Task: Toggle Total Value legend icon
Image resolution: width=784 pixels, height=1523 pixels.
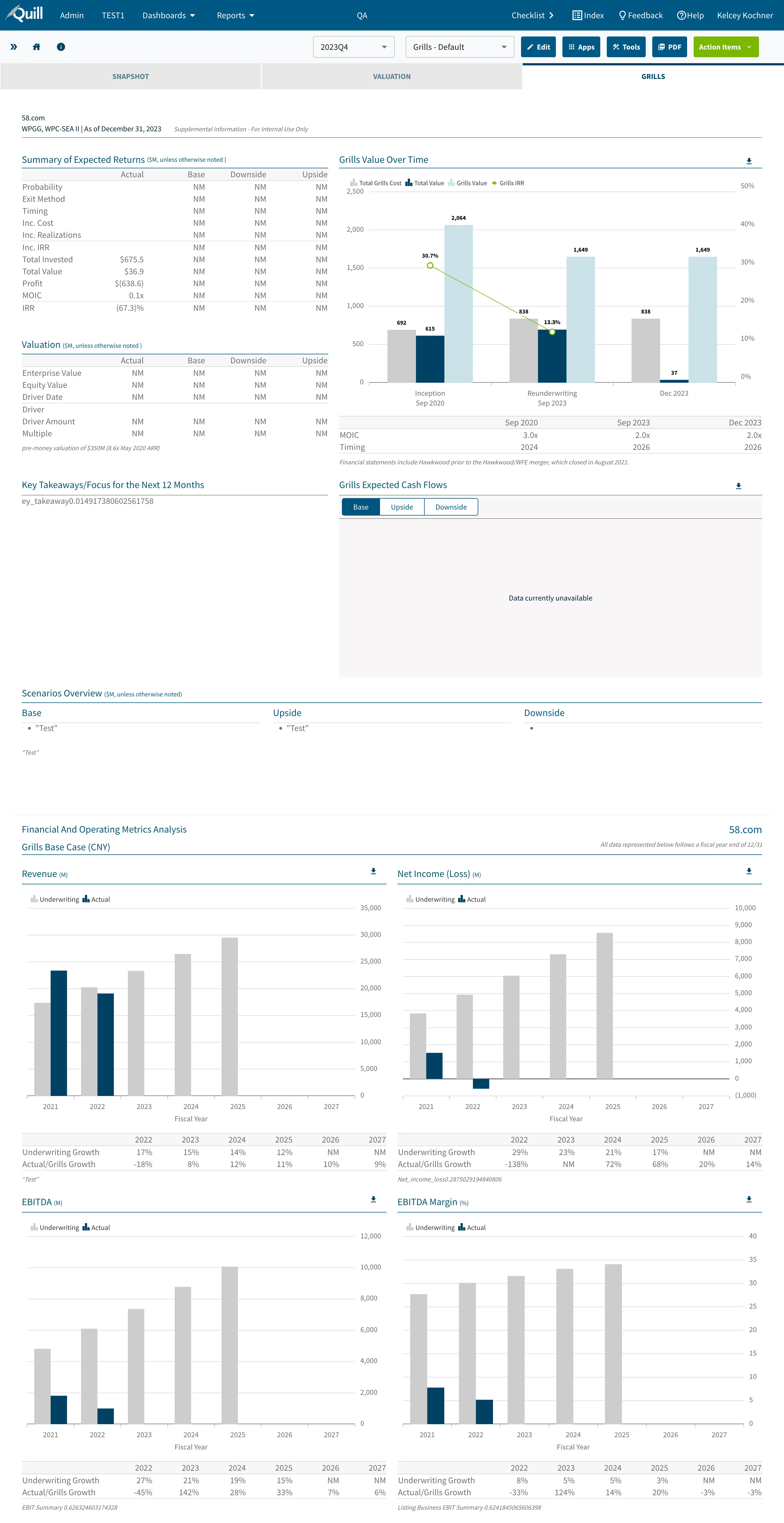Action: click(x=408, y=183)
